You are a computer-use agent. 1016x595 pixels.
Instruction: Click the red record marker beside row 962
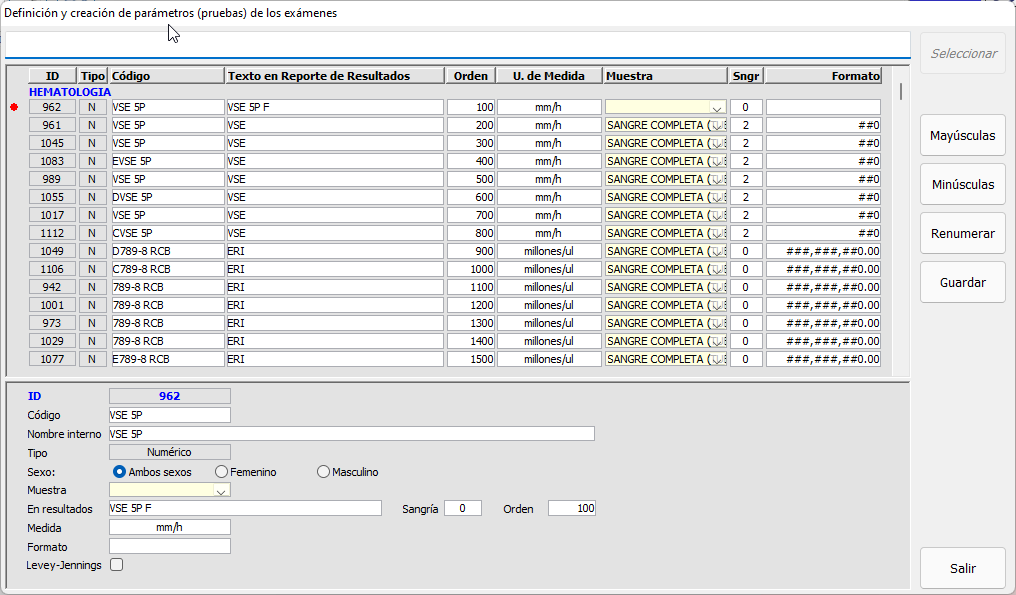click(14, 107)
